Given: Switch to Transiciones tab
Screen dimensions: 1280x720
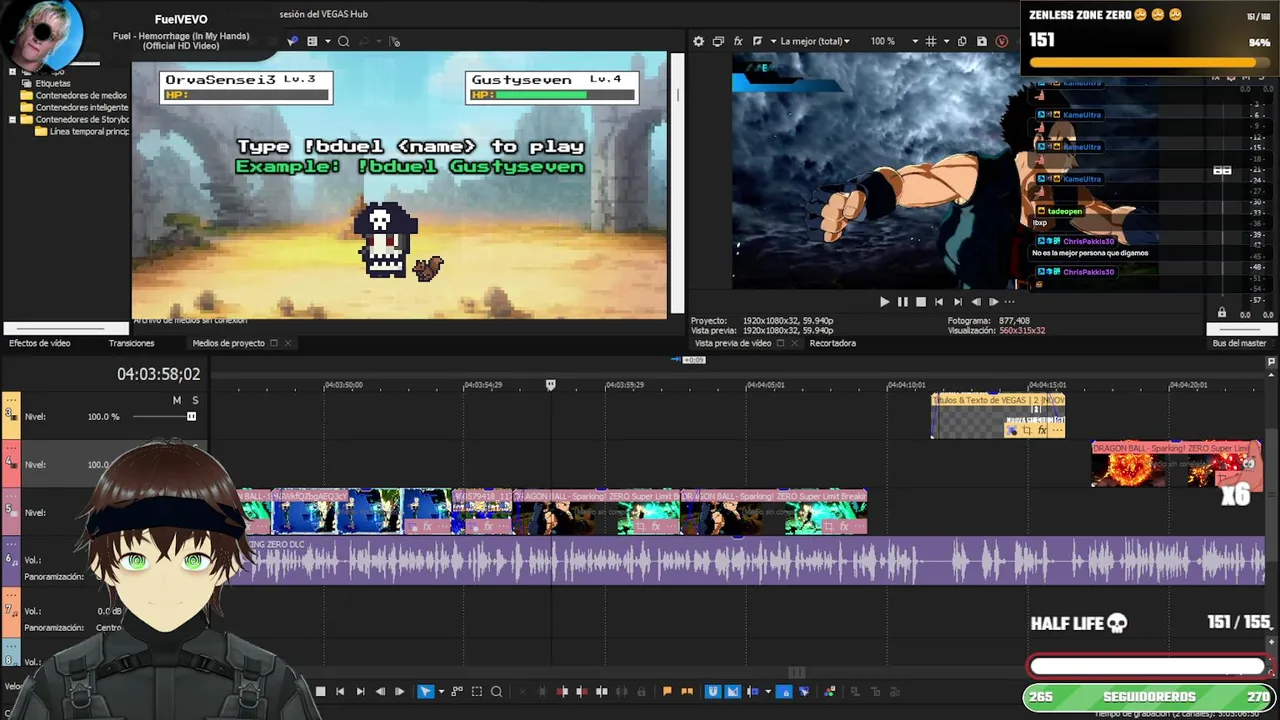Looking at the screenshot, I should pos(131,343).
